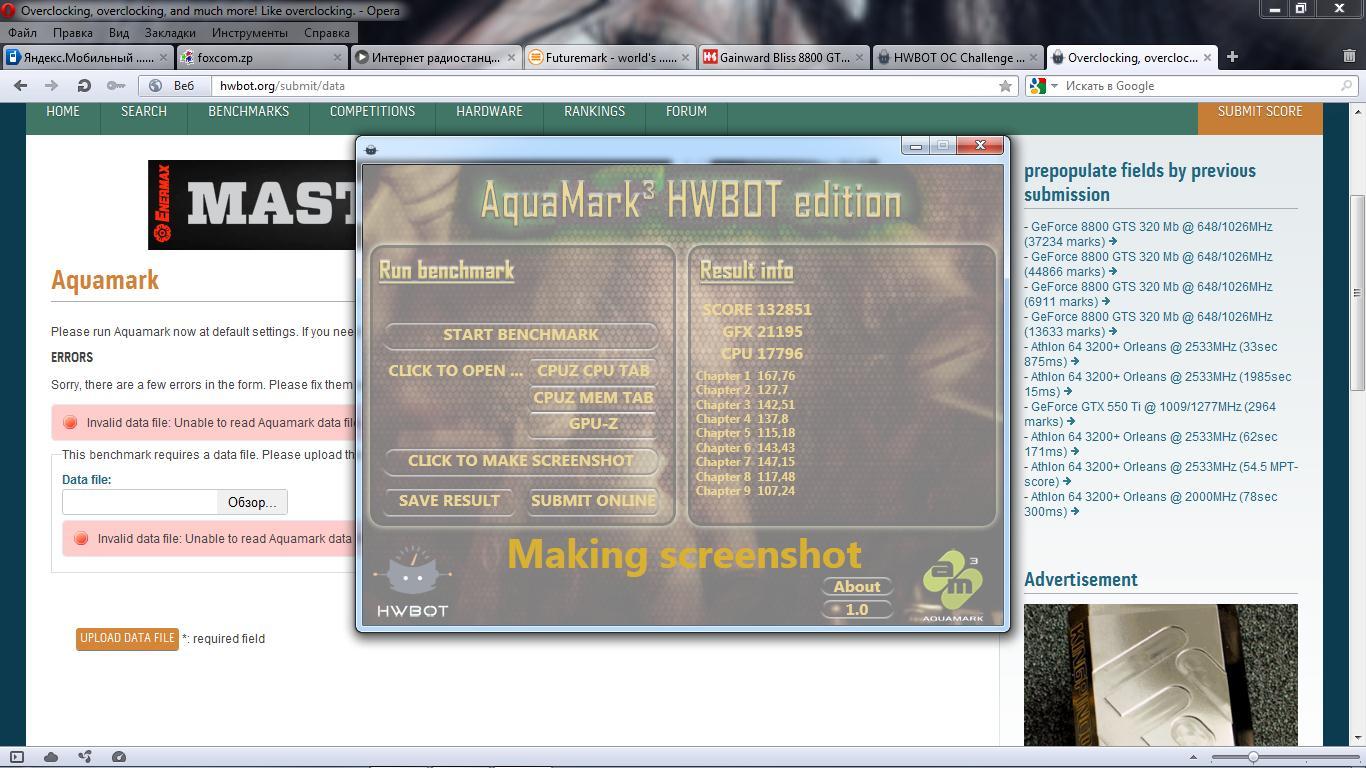Bookmark the page with the star icon
This screenshot has height=768, width=1366.
point(1005,86)
